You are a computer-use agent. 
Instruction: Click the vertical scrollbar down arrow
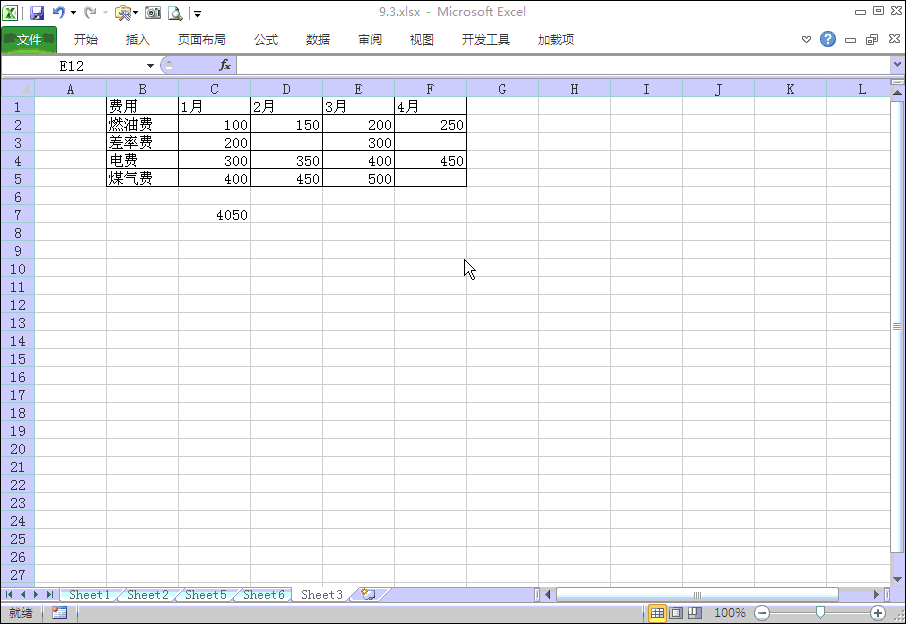[x=897, y=579]
